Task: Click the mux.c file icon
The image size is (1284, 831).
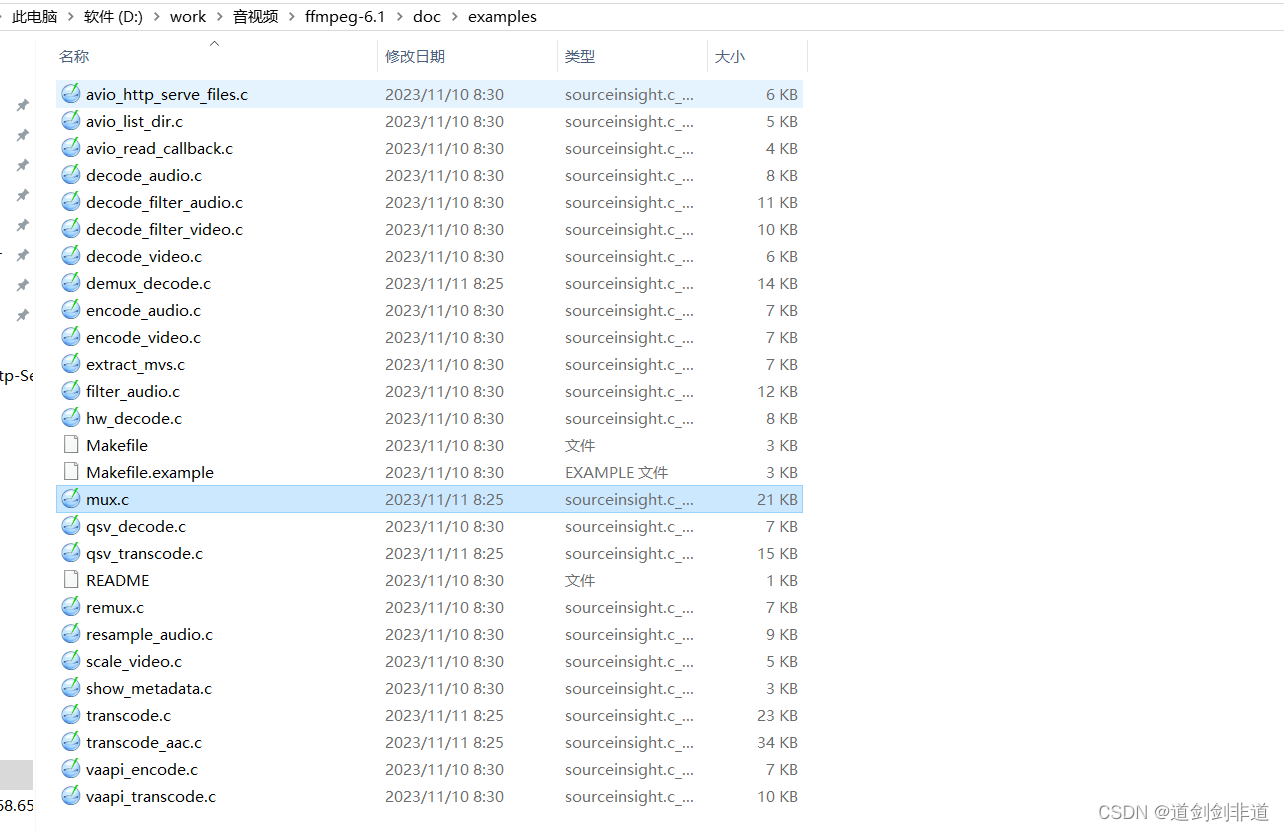Action: (70, 499)
